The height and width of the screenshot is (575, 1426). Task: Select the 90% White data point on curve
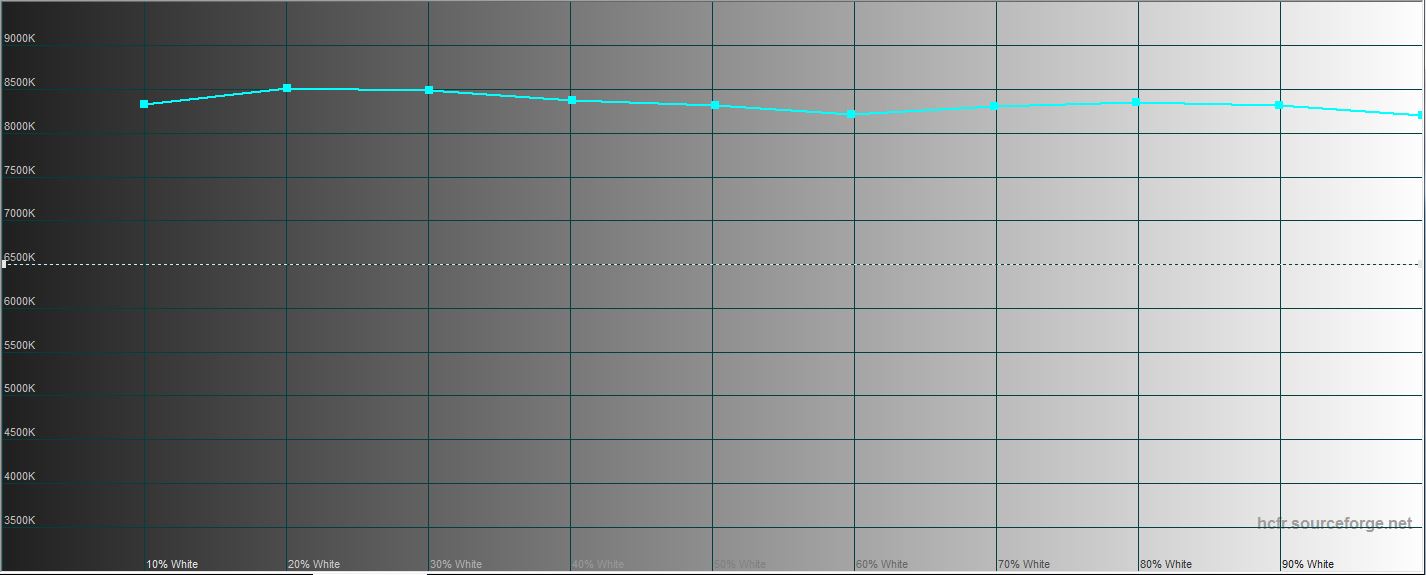[1279, 105]
